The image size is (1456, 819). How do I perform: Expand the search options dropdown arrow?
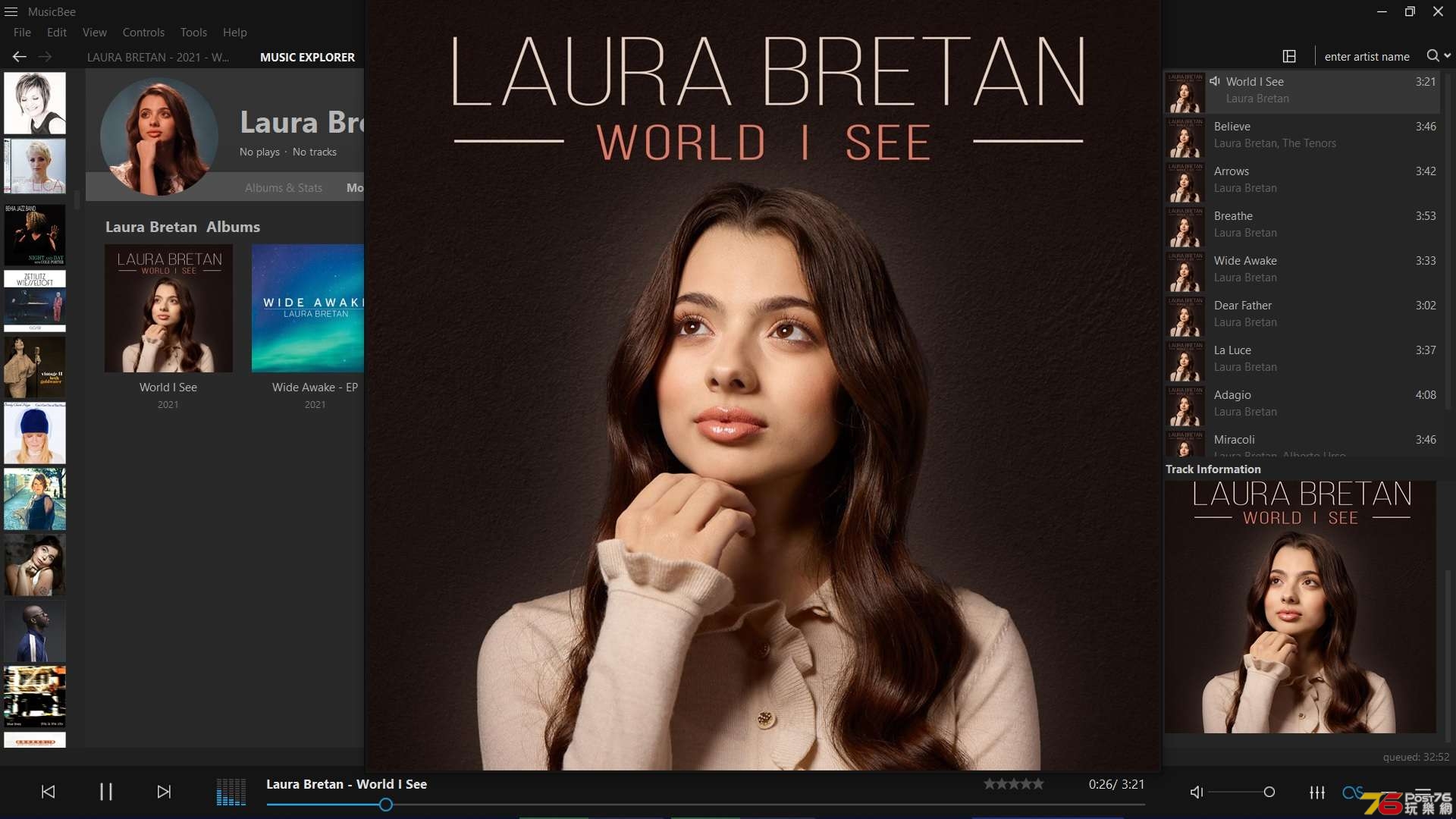click(x=1448, y=55)
